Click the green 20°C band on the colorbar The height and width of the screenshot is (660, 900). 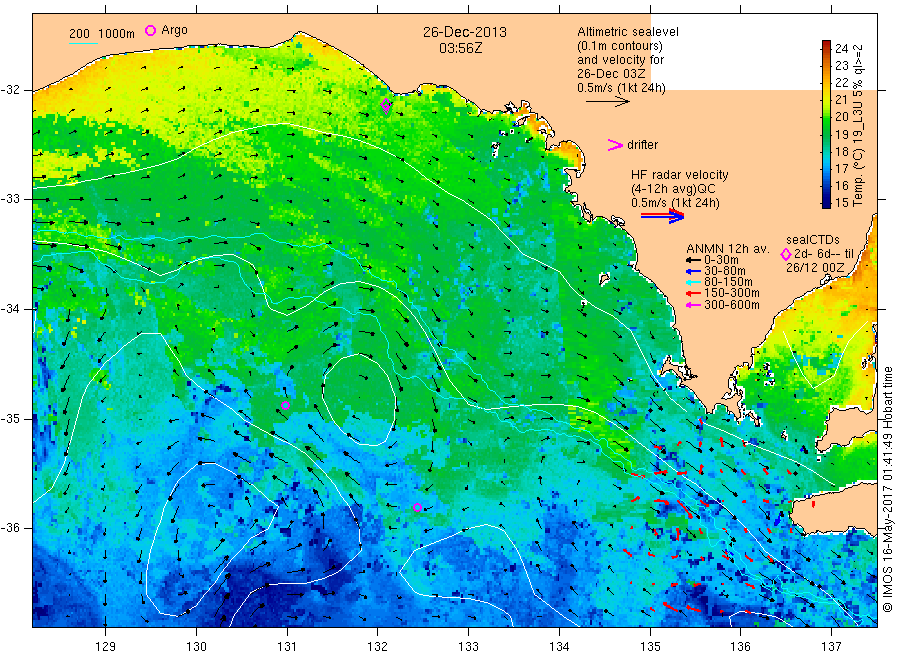tap(826, 117)
